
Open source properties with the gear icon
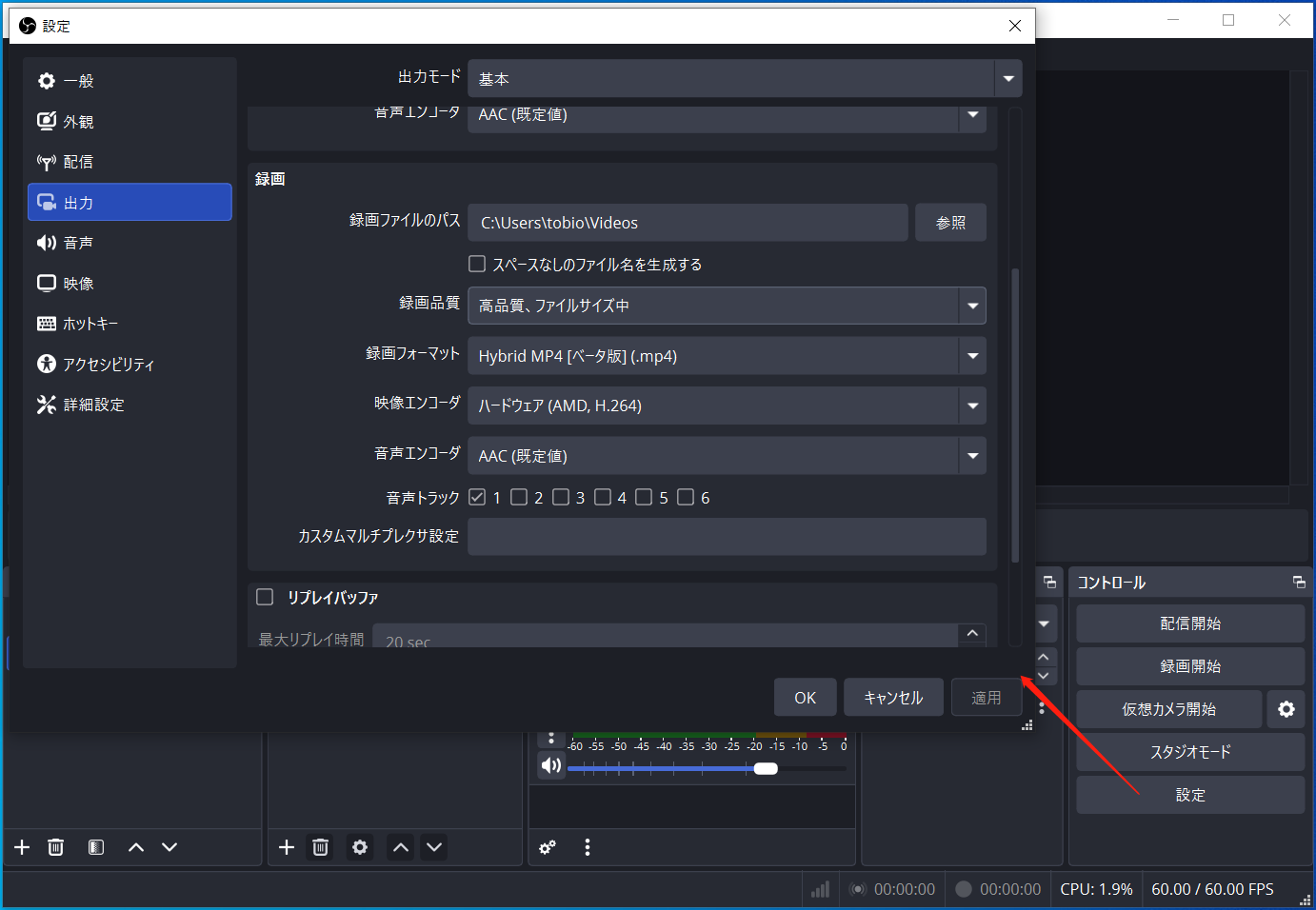pyautogui.click(x=360, y=846)
